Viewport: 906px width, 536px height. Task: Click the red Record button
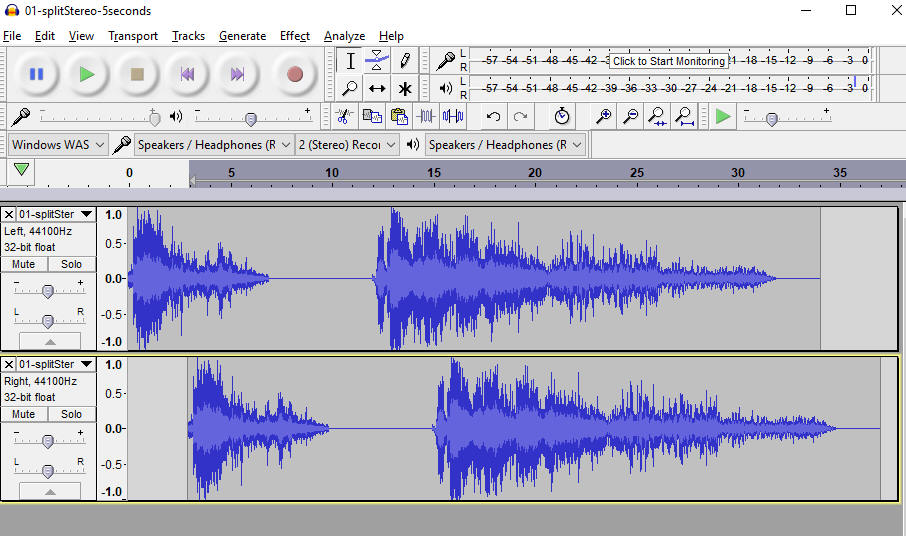point(294,74)
